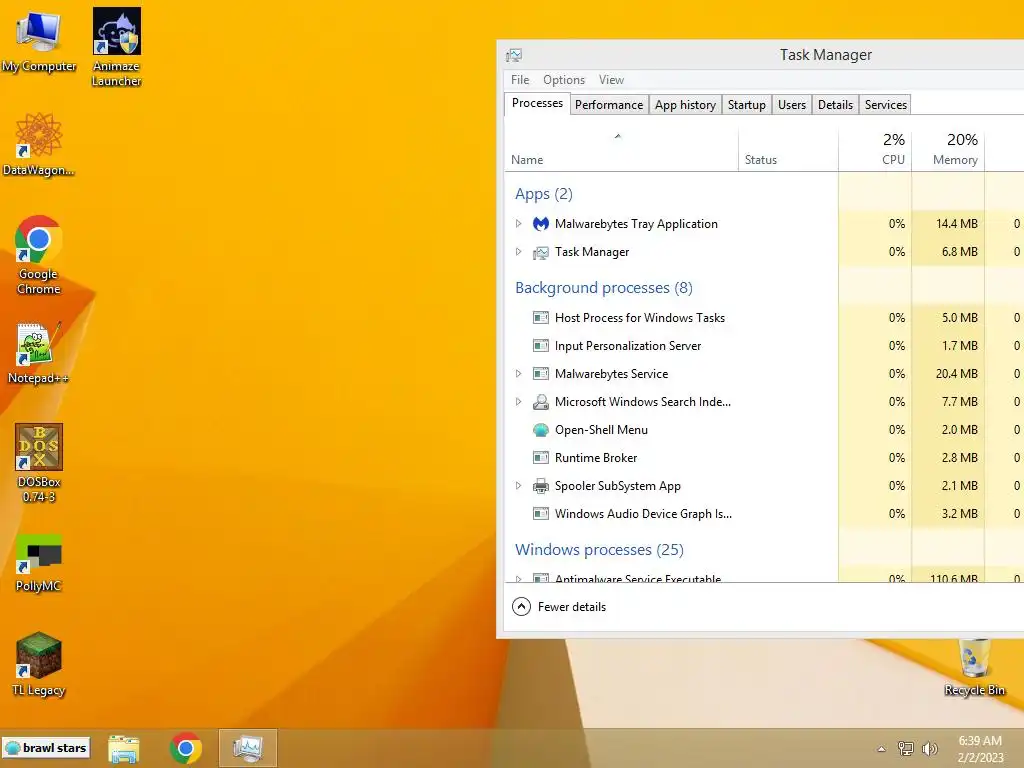Click the Open-Shell Menu shell icon

coord(541,430)
